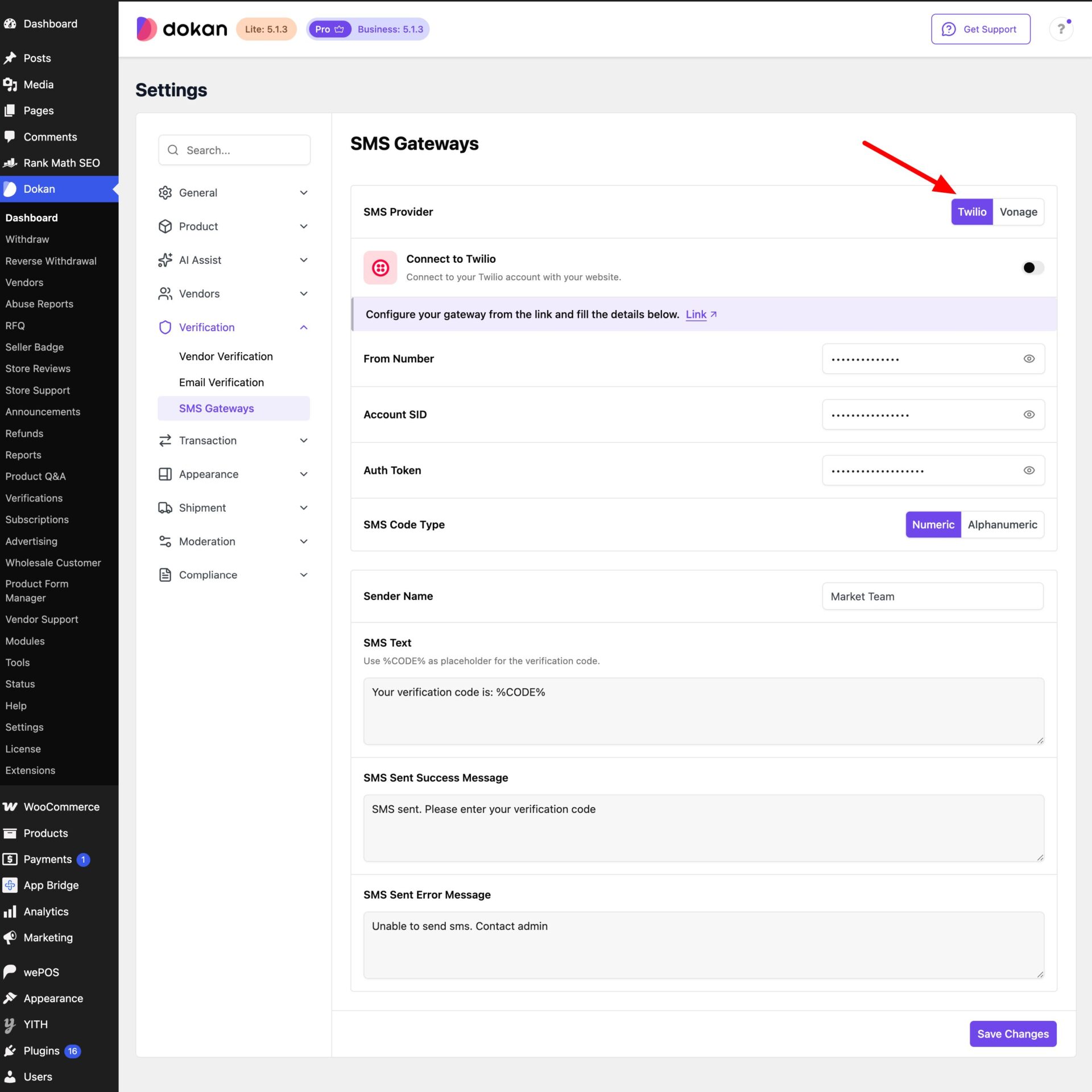Expand the Appearance settings chevron
Image resolution: width=1092 pixels, height=1092 pixels.
click(304, 474)
